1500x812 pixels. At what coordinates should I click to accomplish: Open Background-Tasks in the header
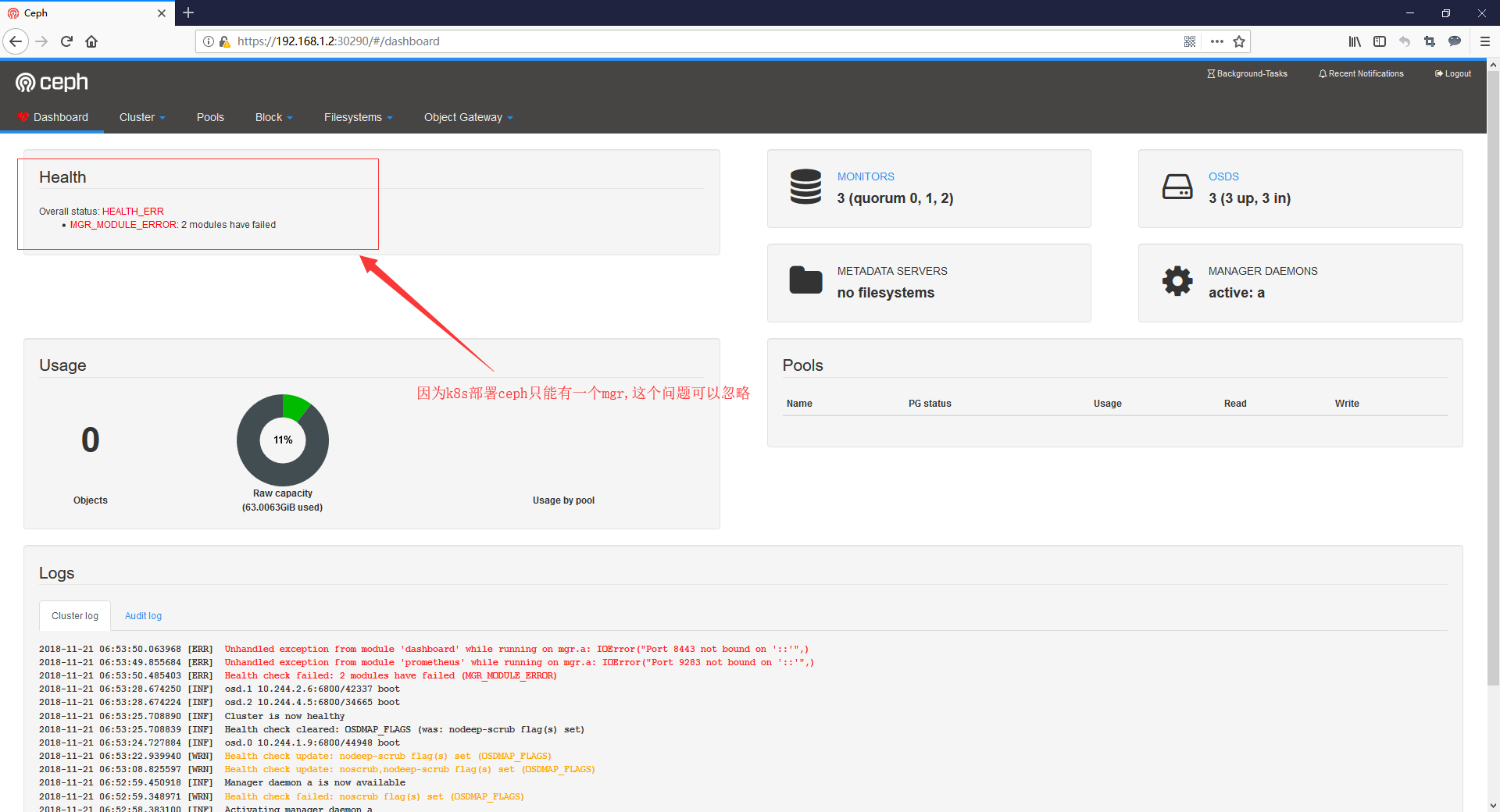pos(1247,73)
